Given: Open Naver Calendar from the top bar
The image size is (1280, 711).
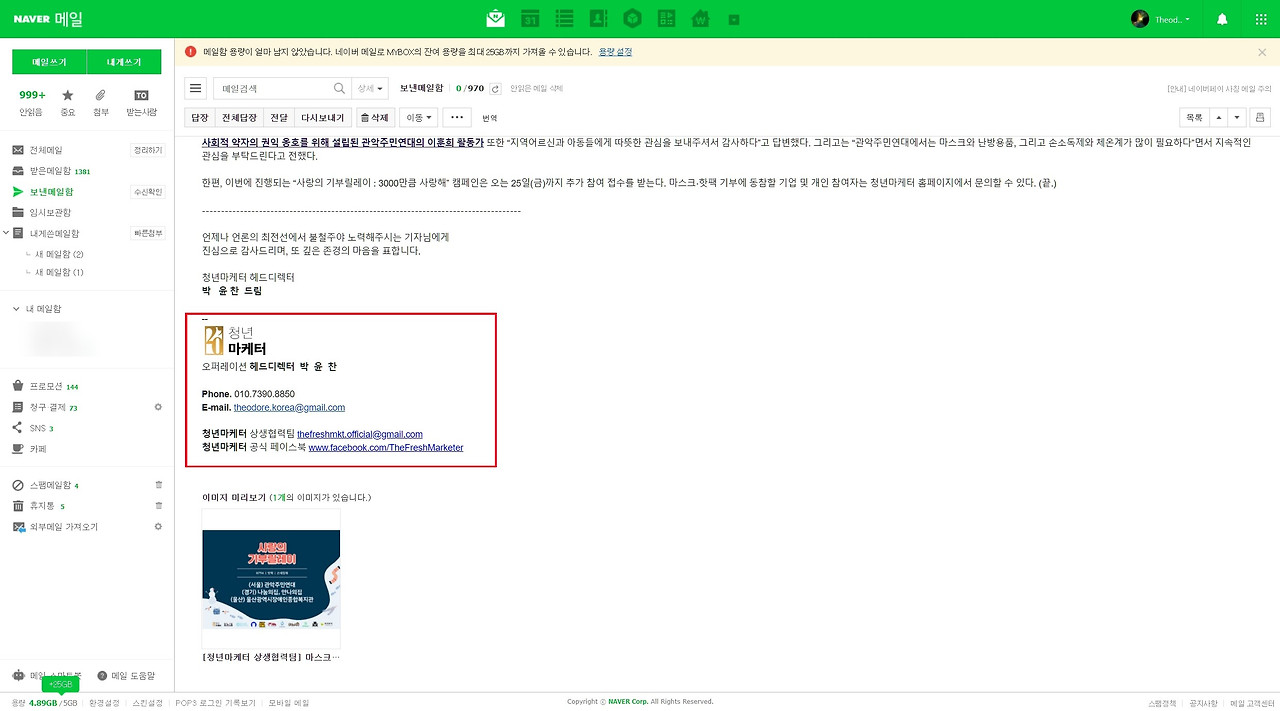Looking at the screenshot, I should [529, 17].
